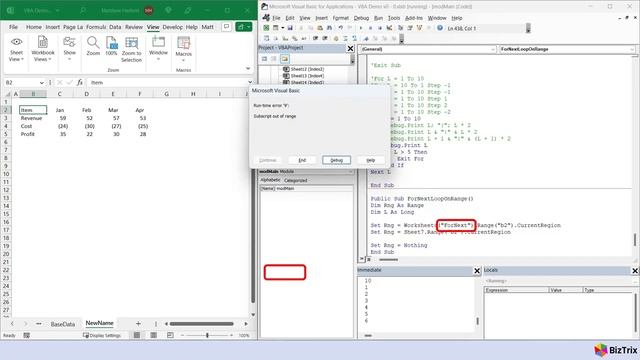This screenshot has width=640, height=360.
Task: Click the VBA Help question mark icon
Action: click(440, 28)
